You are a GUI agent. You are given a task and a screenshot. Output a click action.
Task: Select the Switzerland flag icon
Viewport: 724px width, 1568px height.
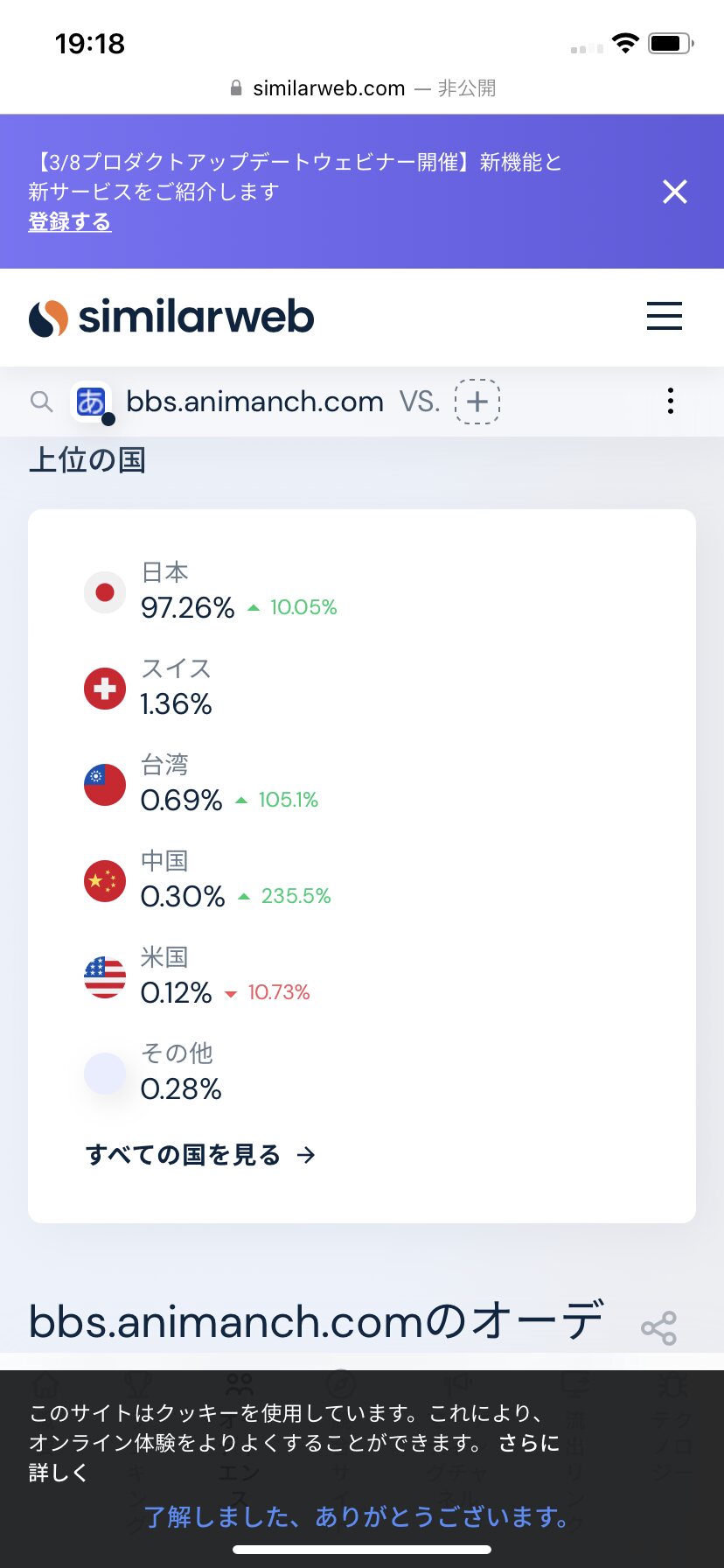point(105,689)
